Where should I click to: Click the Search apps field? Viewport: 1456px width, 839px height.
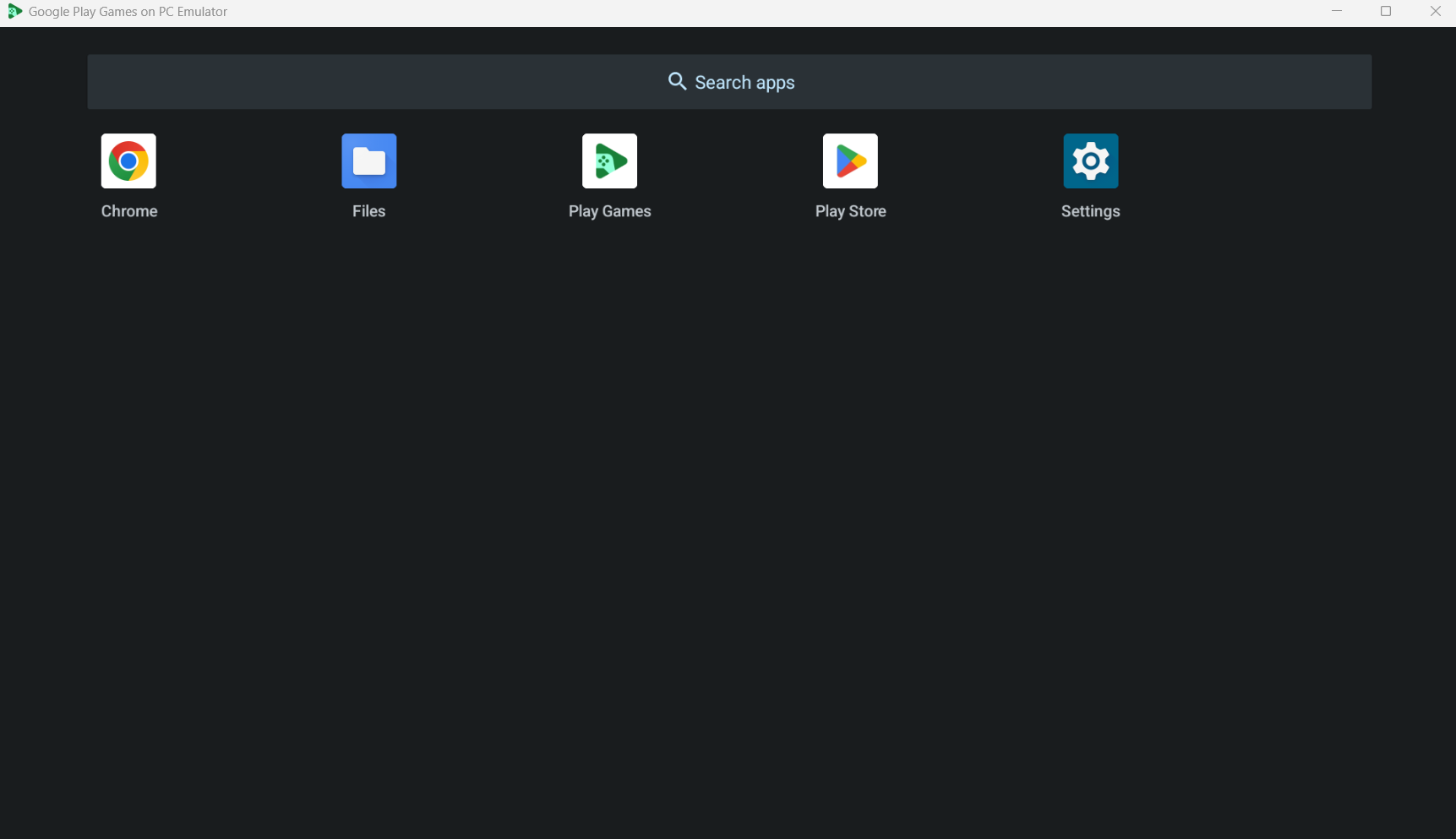point(729,82)
